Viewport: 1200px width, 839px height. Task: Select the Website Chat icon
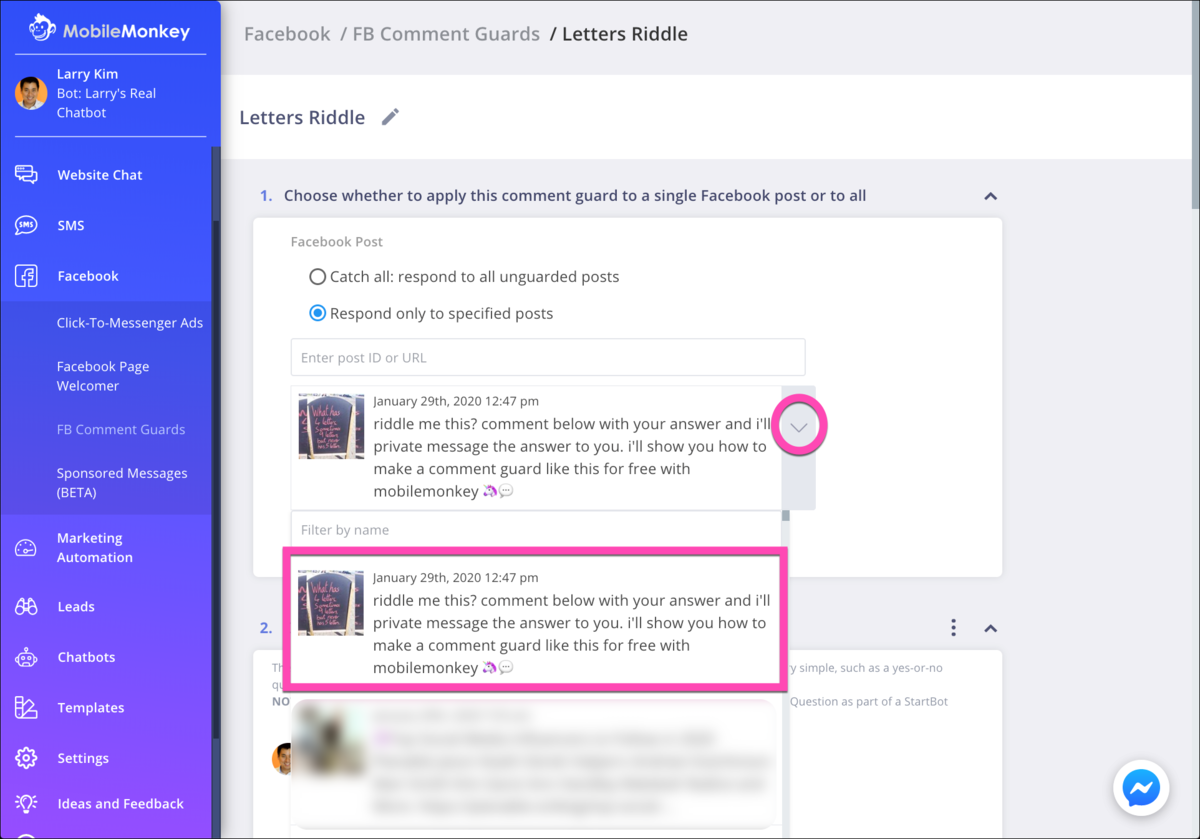25,174
